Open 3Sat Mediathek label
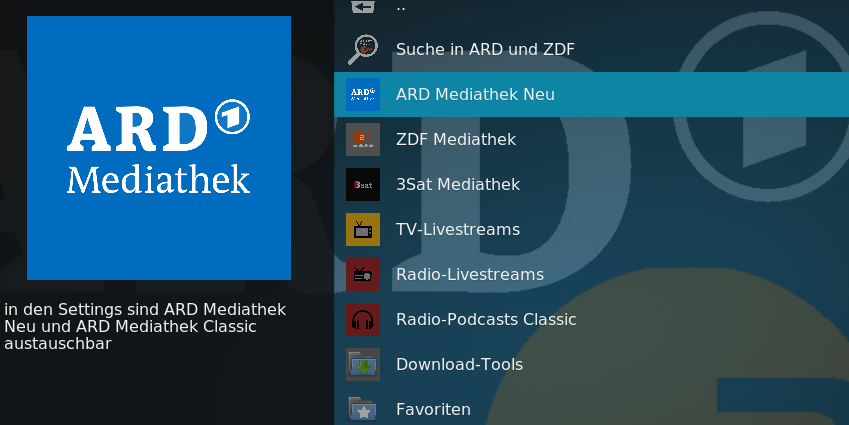The height and width of the screenshot is (425, 849). coord(458,184)
